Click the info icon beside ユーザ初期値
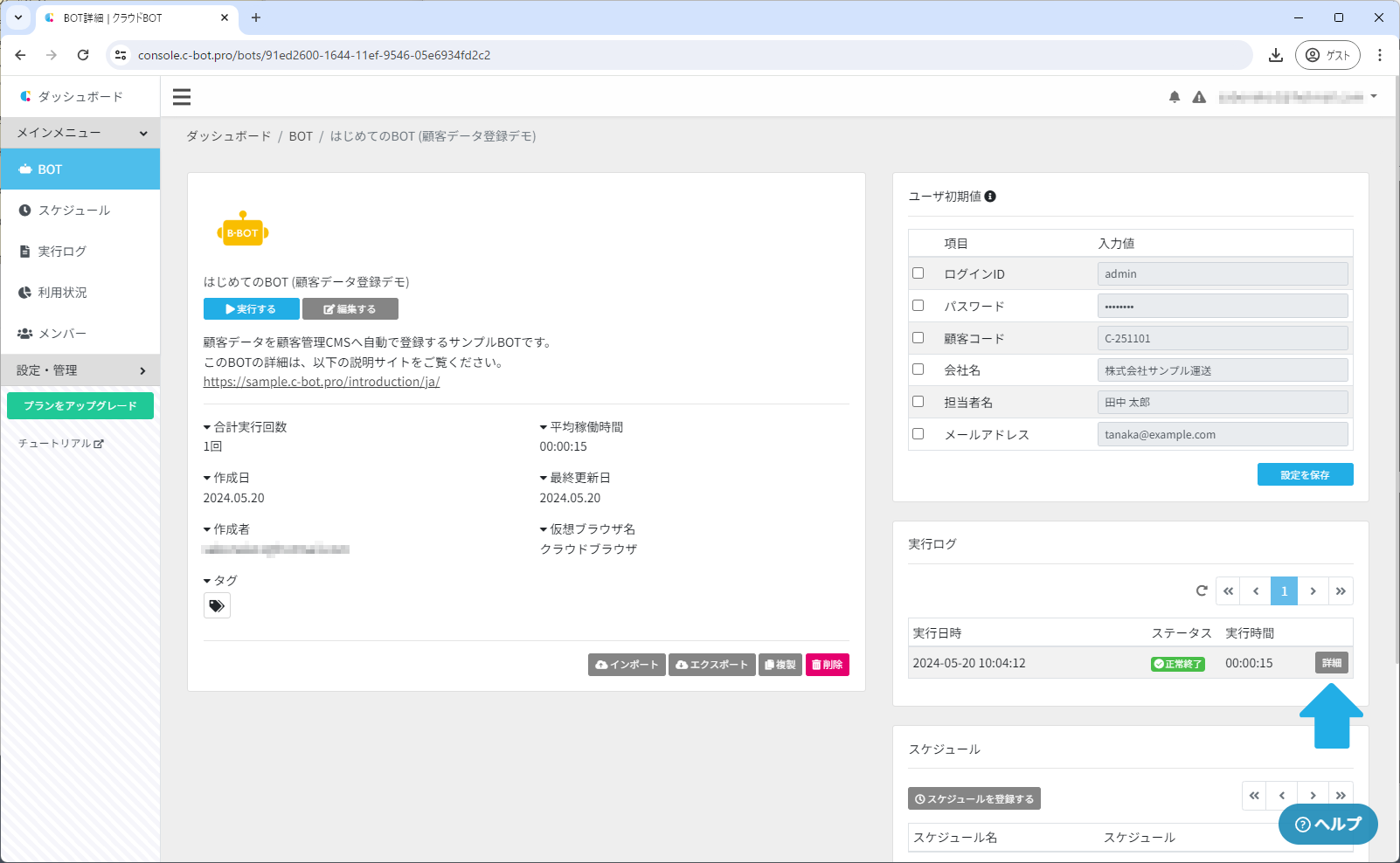Screen dimensions: 1400x863 [990, 197]
